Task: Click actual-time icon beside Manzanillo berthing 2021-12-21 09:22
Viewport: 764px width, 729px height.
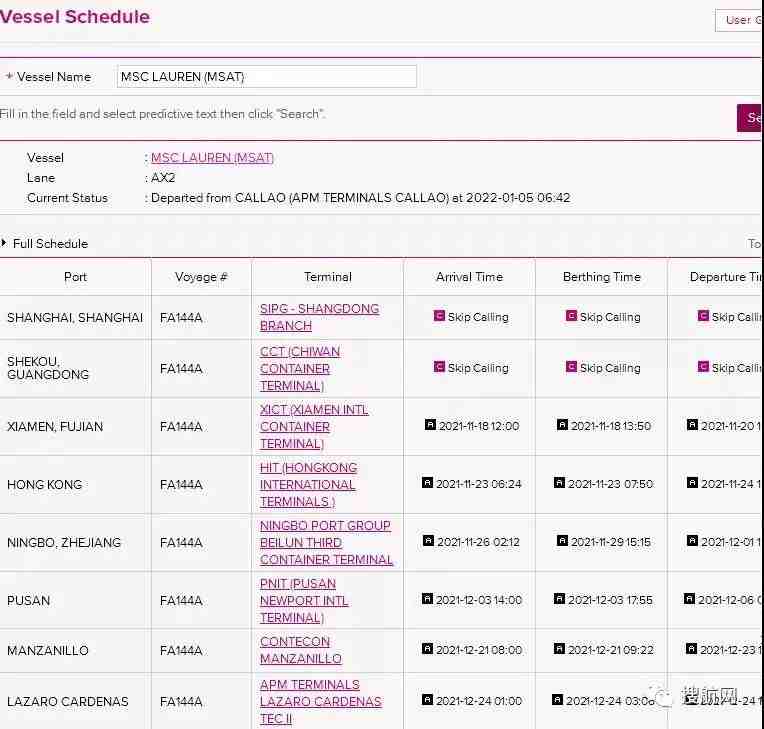Action: coord(559,649)
